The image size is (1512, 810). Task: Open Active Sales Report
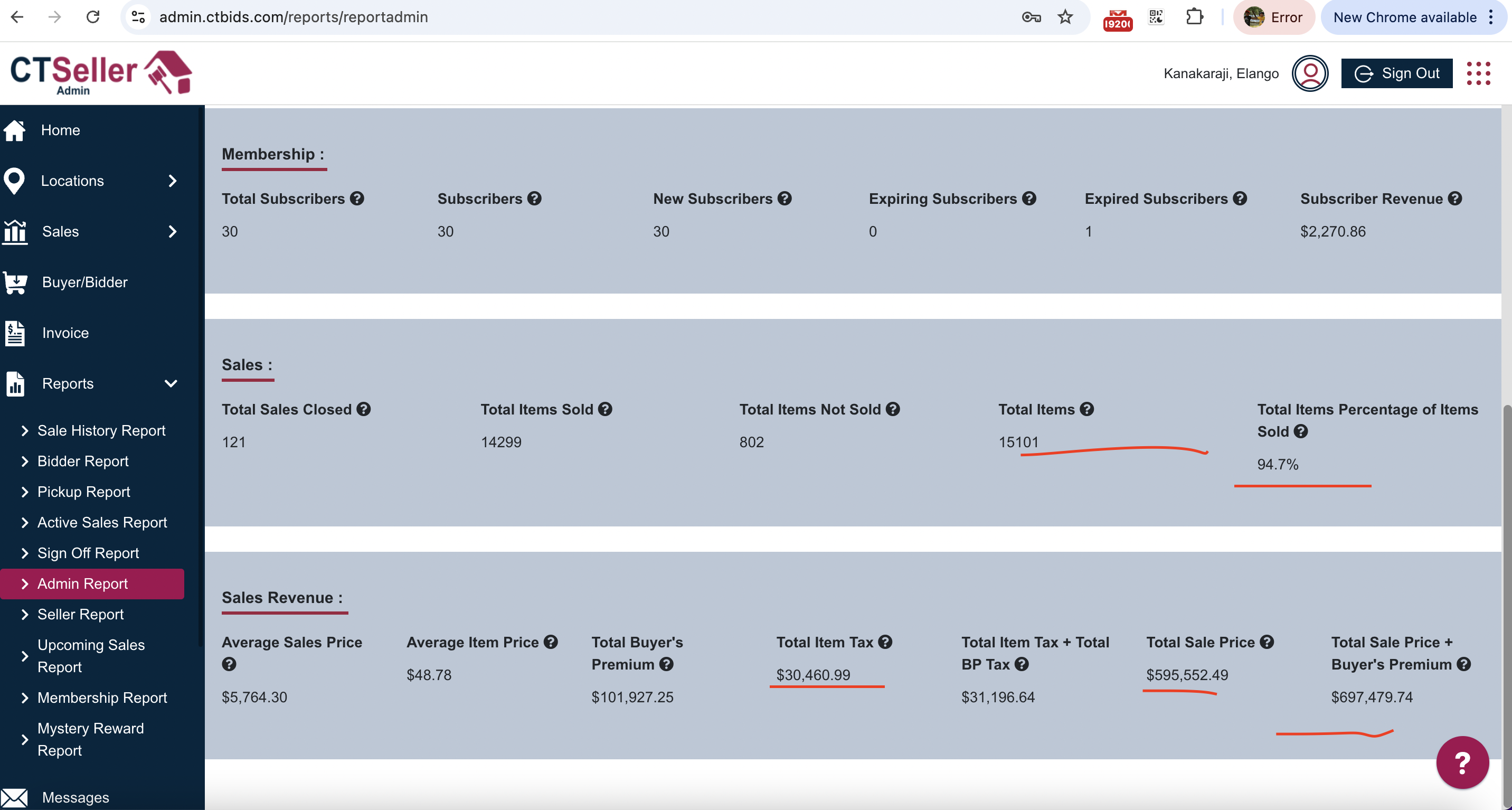[102, 522]
